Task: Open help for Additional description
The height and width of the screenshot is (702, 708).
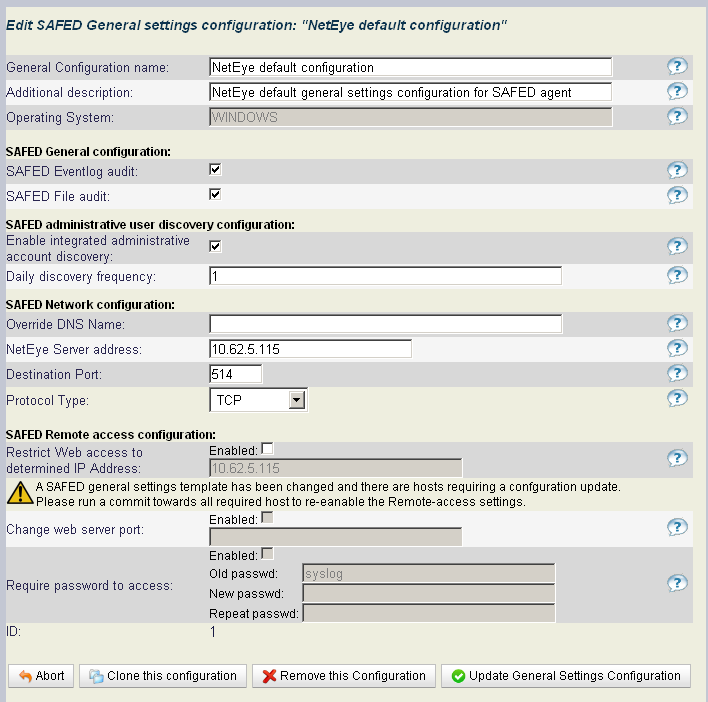Action: click(x=677, y=92)
